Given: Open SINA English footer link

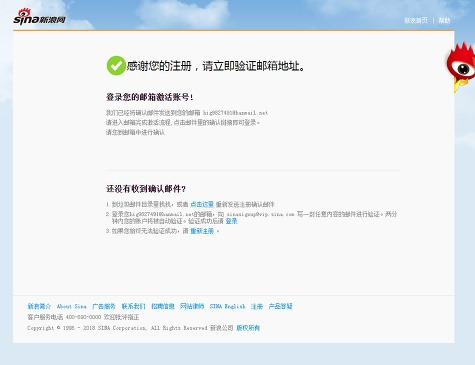Looking at the screenshot, I should click(x=228, y=306).
